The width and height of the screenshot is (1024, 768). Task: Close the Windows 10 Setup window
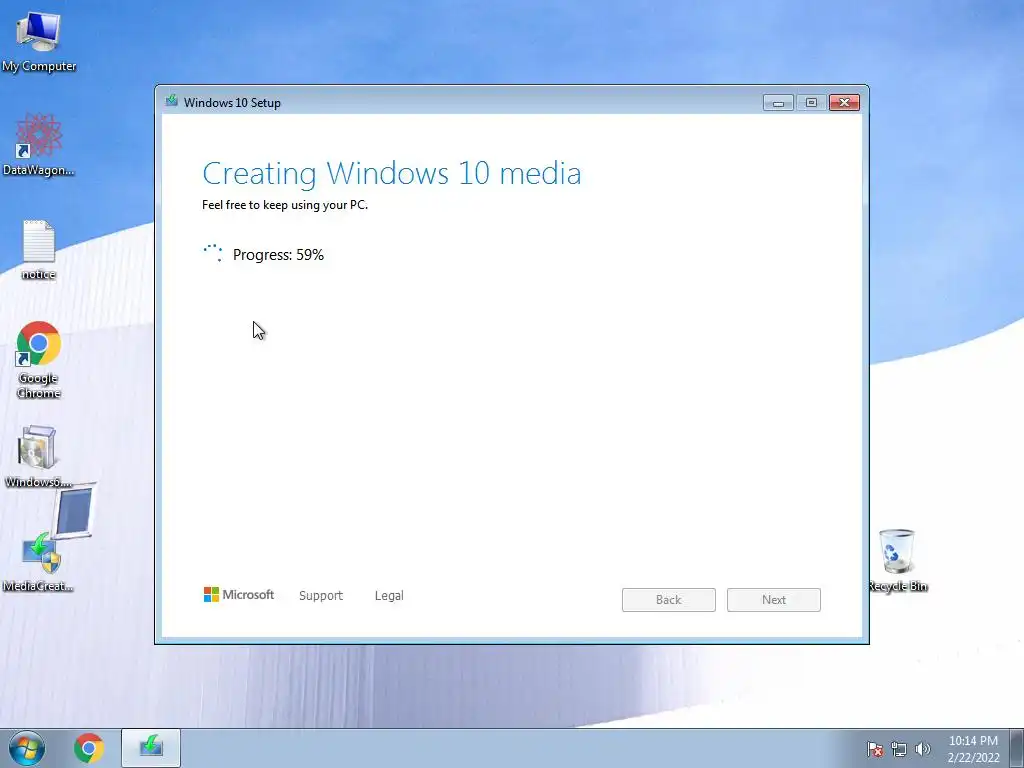(844, 103)
